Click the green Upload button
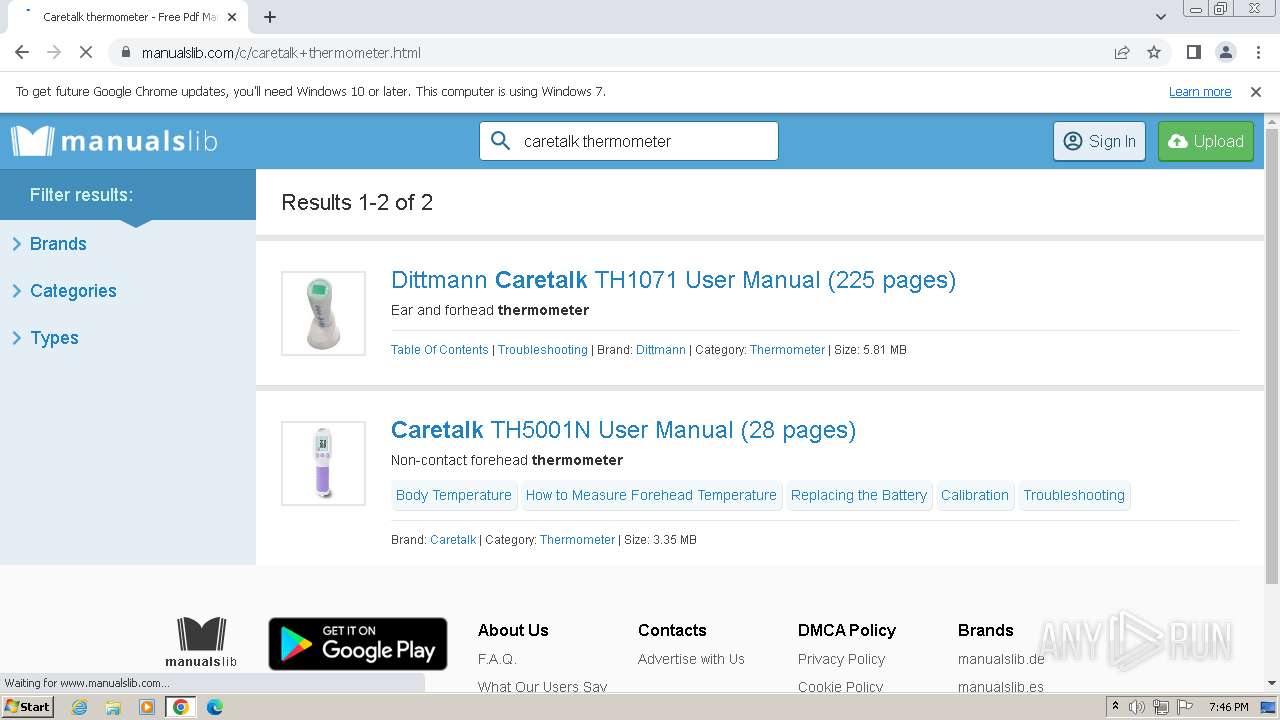1280x720 pixels. pos(1206,141)
